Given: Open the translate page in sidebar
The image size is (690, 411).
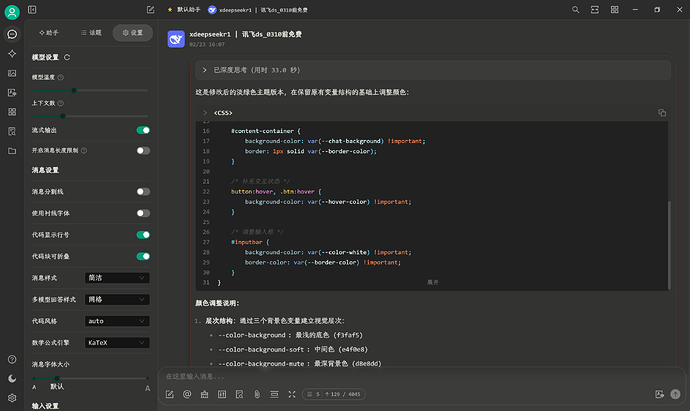Looking at the screenshot, I should point(12,92).
